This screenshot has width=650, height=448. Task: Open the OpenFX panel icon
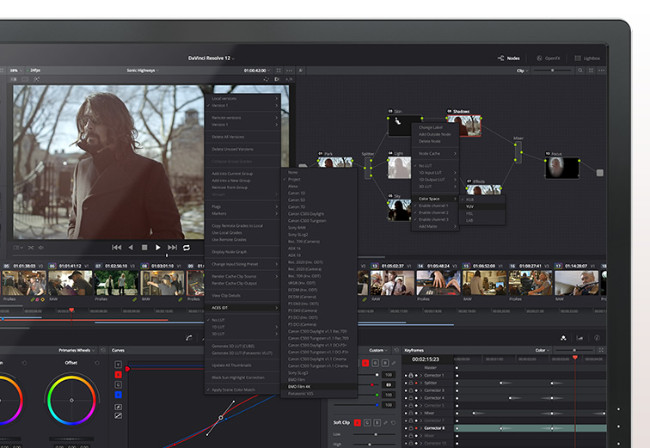click(x=539, y=58)
